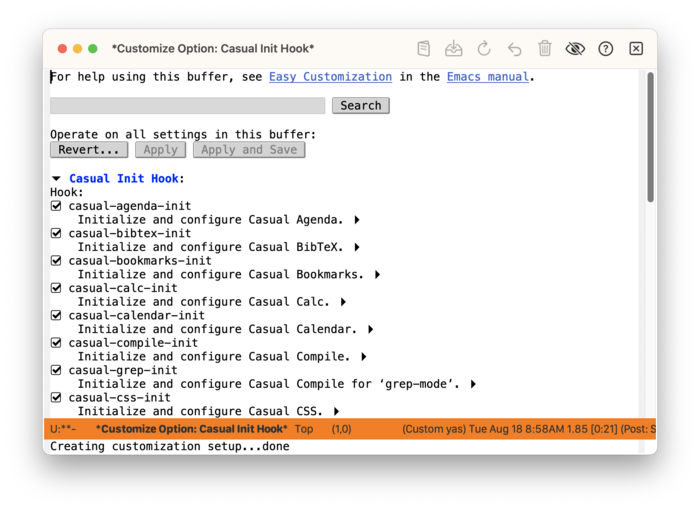
Task: Open the Emacs manual link
Action: coord(488,77)
